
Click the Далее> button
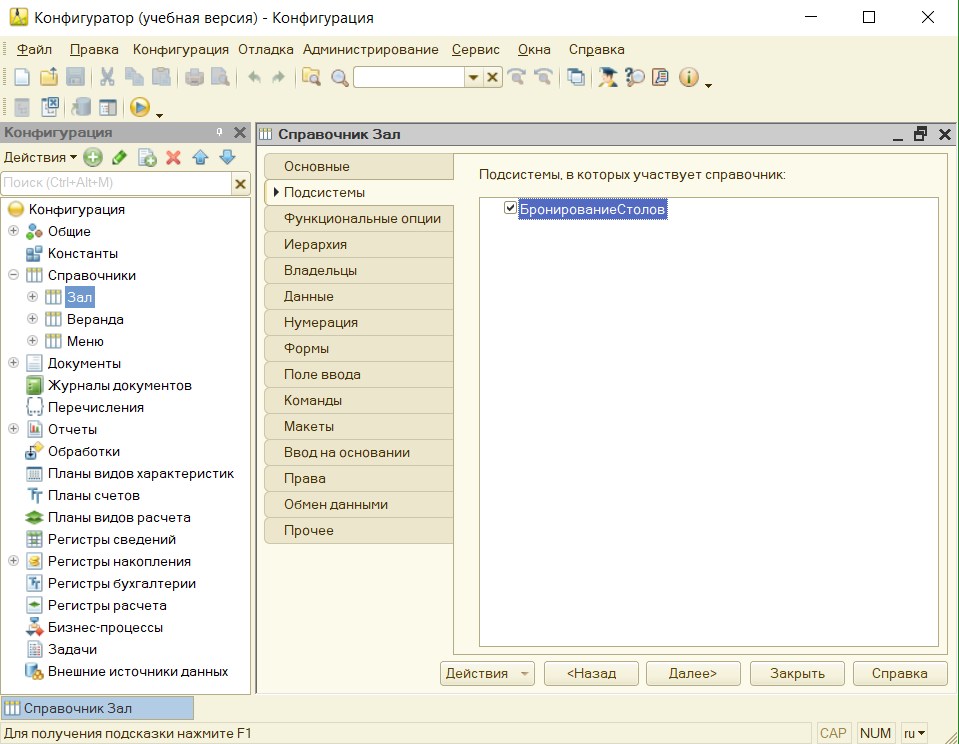692,673
